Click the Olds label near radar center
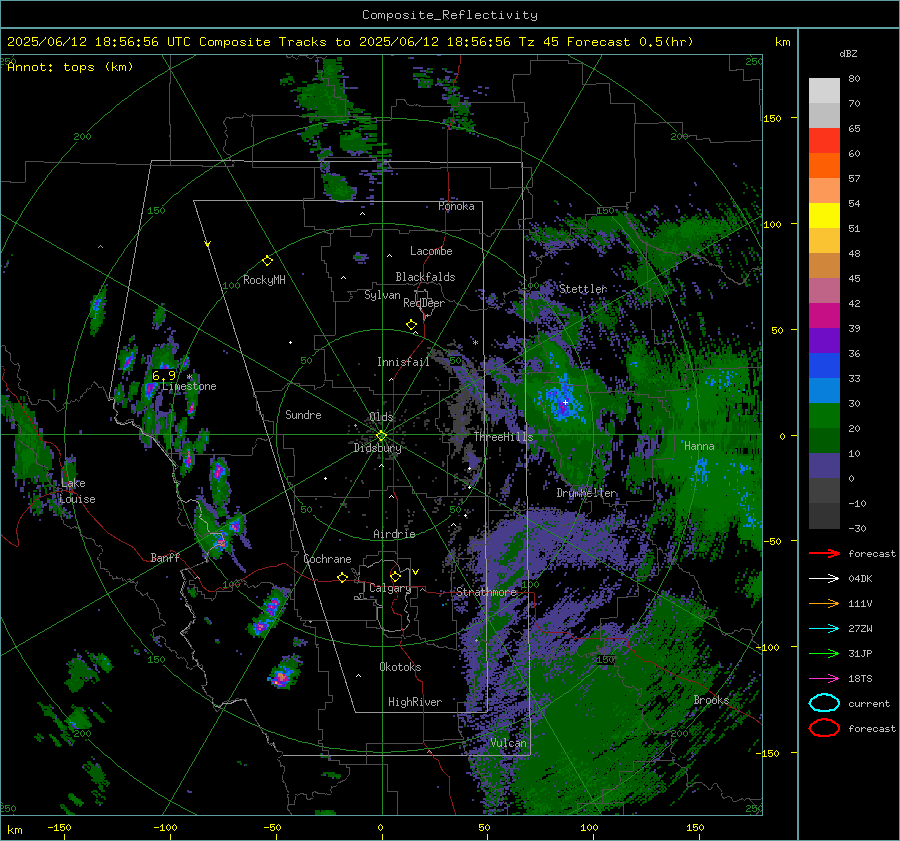The image size is (900, 841). click(381, 416)
